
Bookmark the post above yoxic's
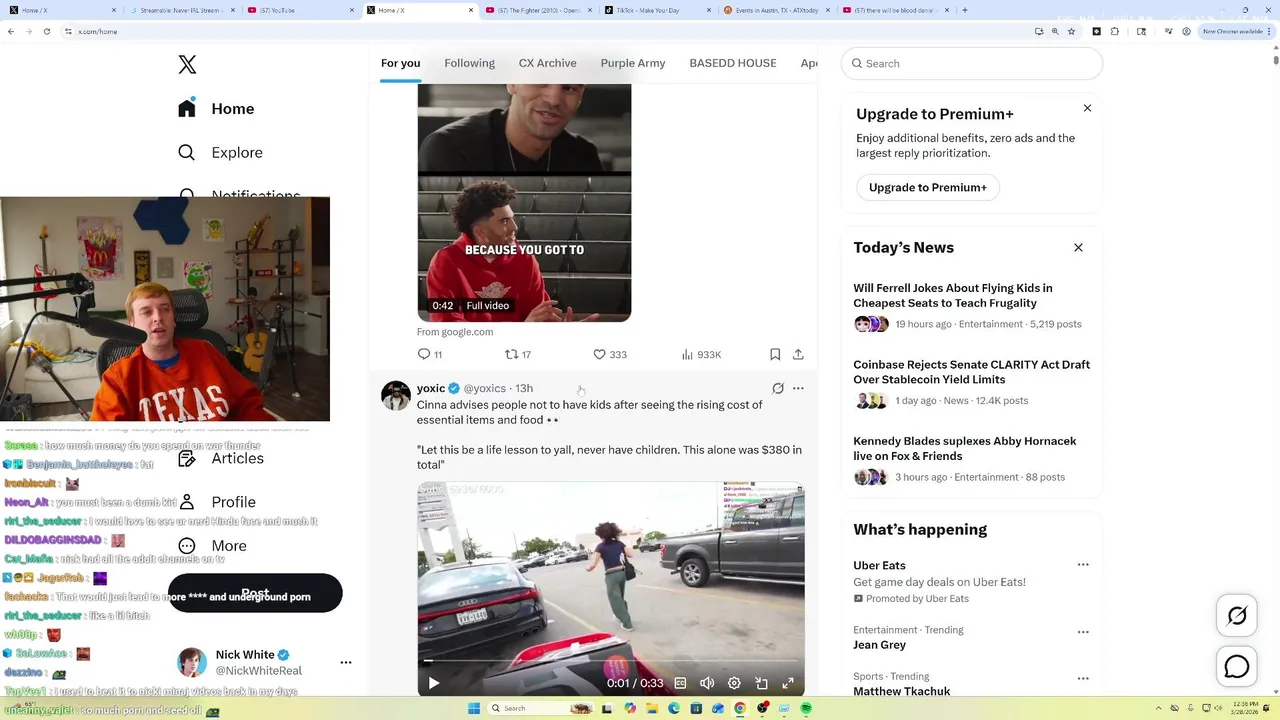click(x=775, y=354)
